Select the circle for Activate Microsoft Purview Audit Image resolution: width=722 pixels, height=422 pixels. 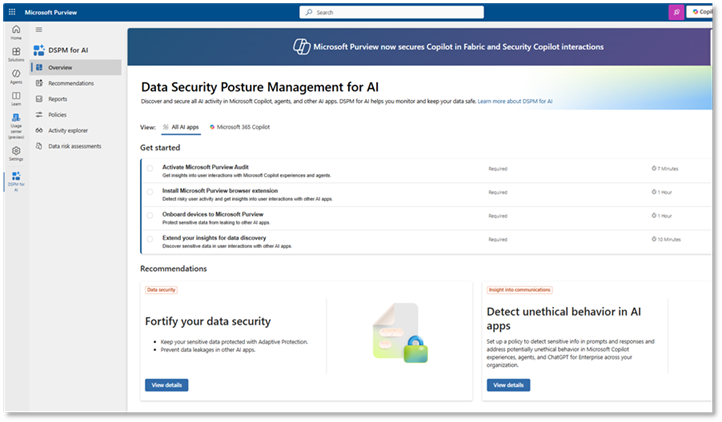(x=150, y=168)
